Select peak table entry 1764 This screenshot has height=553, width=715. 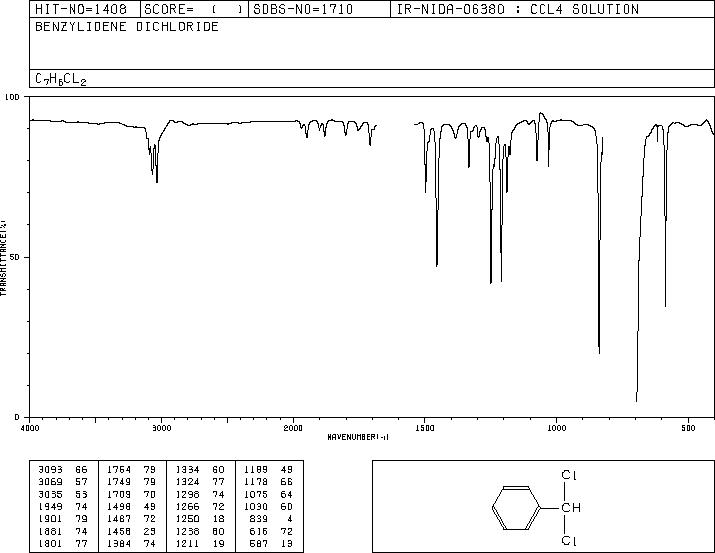tap(119, 470)
